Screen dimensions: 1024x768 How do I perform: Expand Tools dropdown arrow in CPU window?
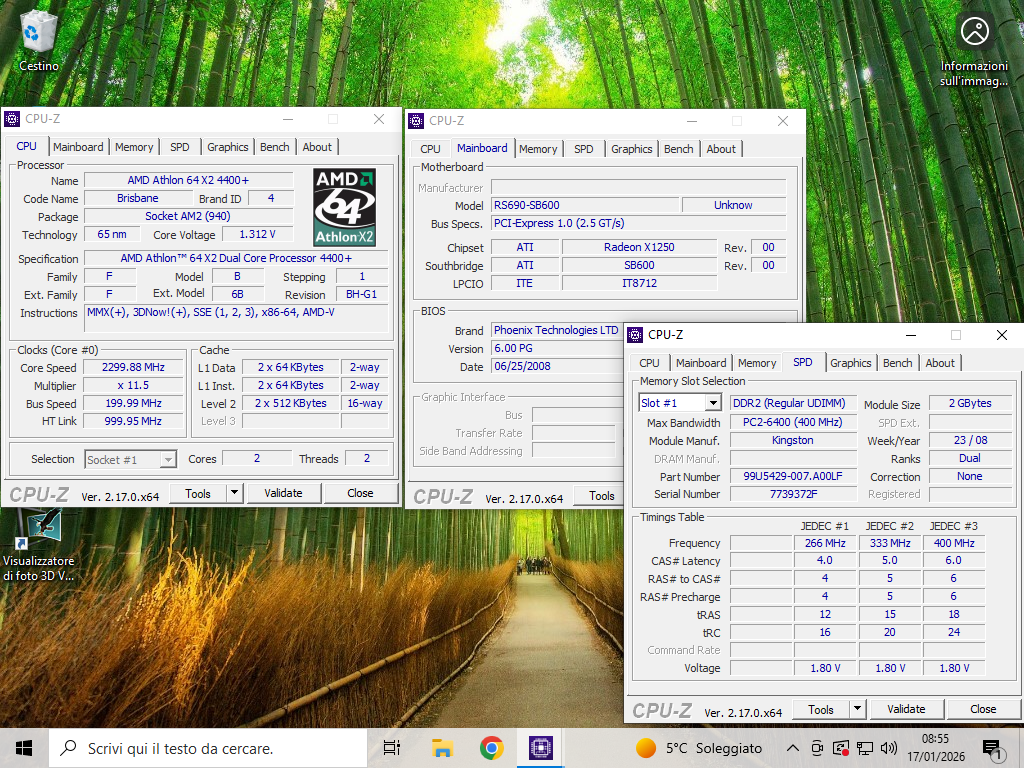[x=234, y=493]
